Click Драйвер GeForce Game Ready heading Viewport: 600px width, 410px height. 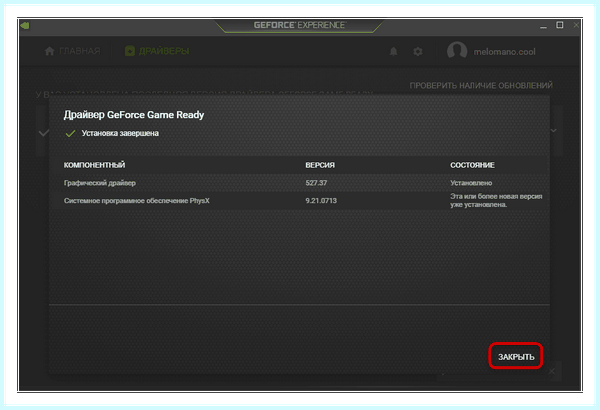(134, 115)
